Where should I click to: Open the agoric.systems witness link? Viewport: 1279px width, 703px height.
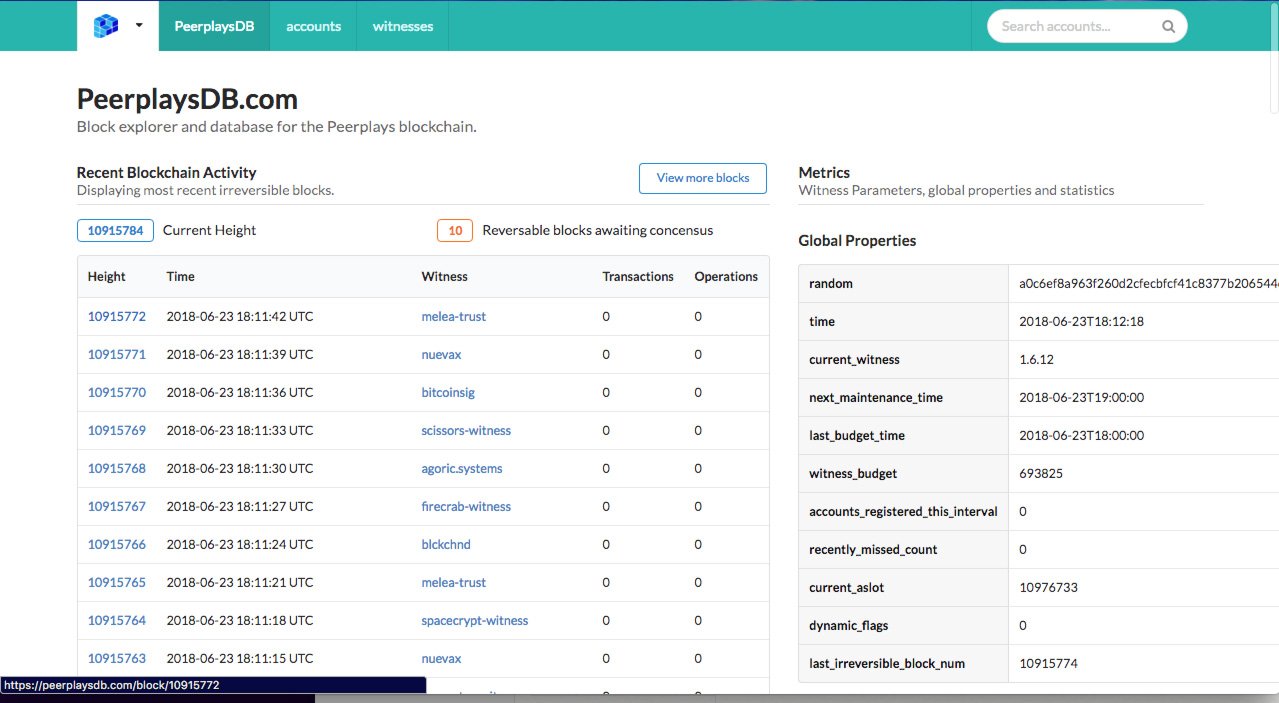[462, 469]
